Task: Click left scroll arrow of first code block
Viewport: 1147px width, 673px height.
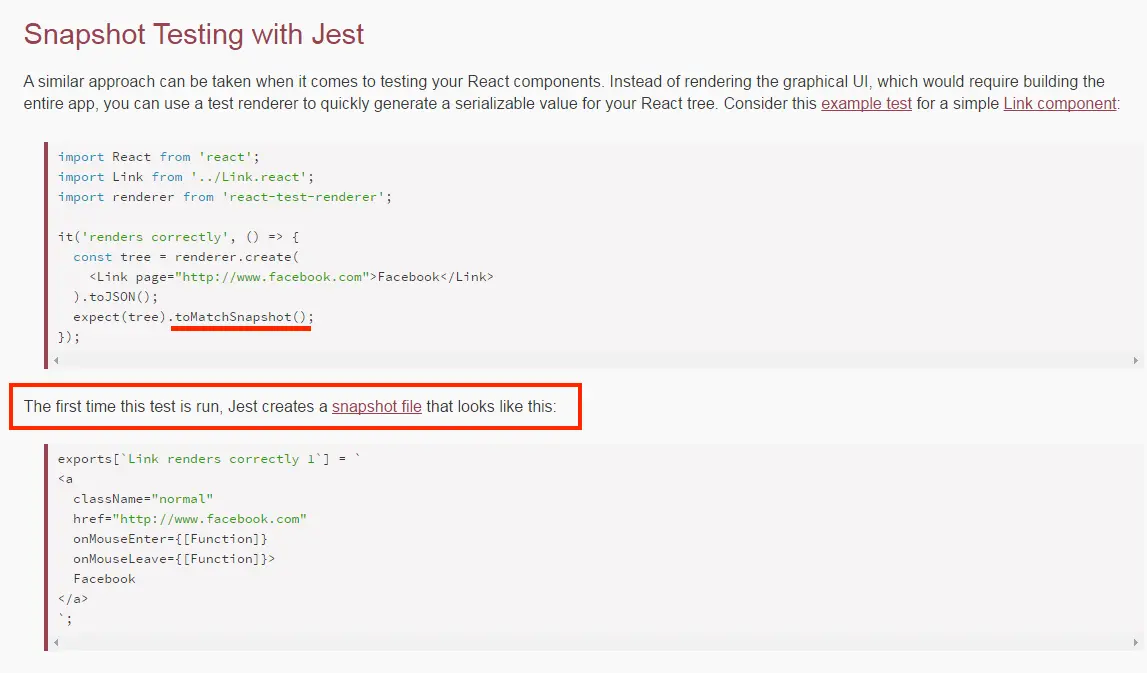Action: click(x=55, y=360)
